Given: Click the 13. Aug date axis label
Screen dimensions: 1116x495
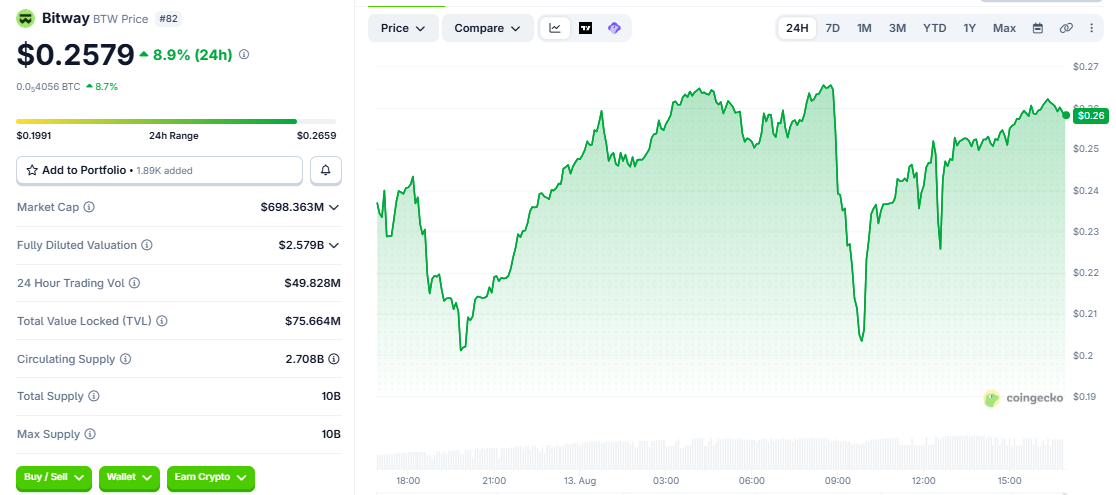Looking at the screenshot, I should [579, 481].
